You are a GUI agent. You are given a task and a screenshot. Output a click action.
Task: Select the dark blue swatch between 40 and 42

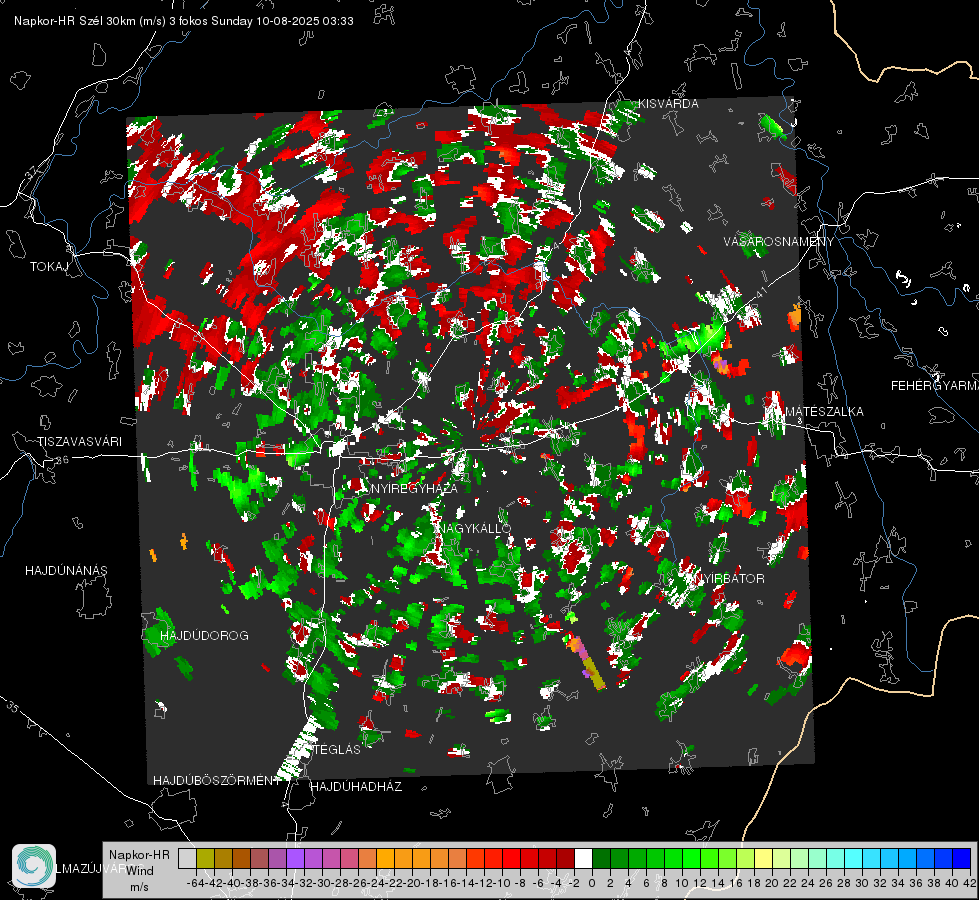click(962, 859)
